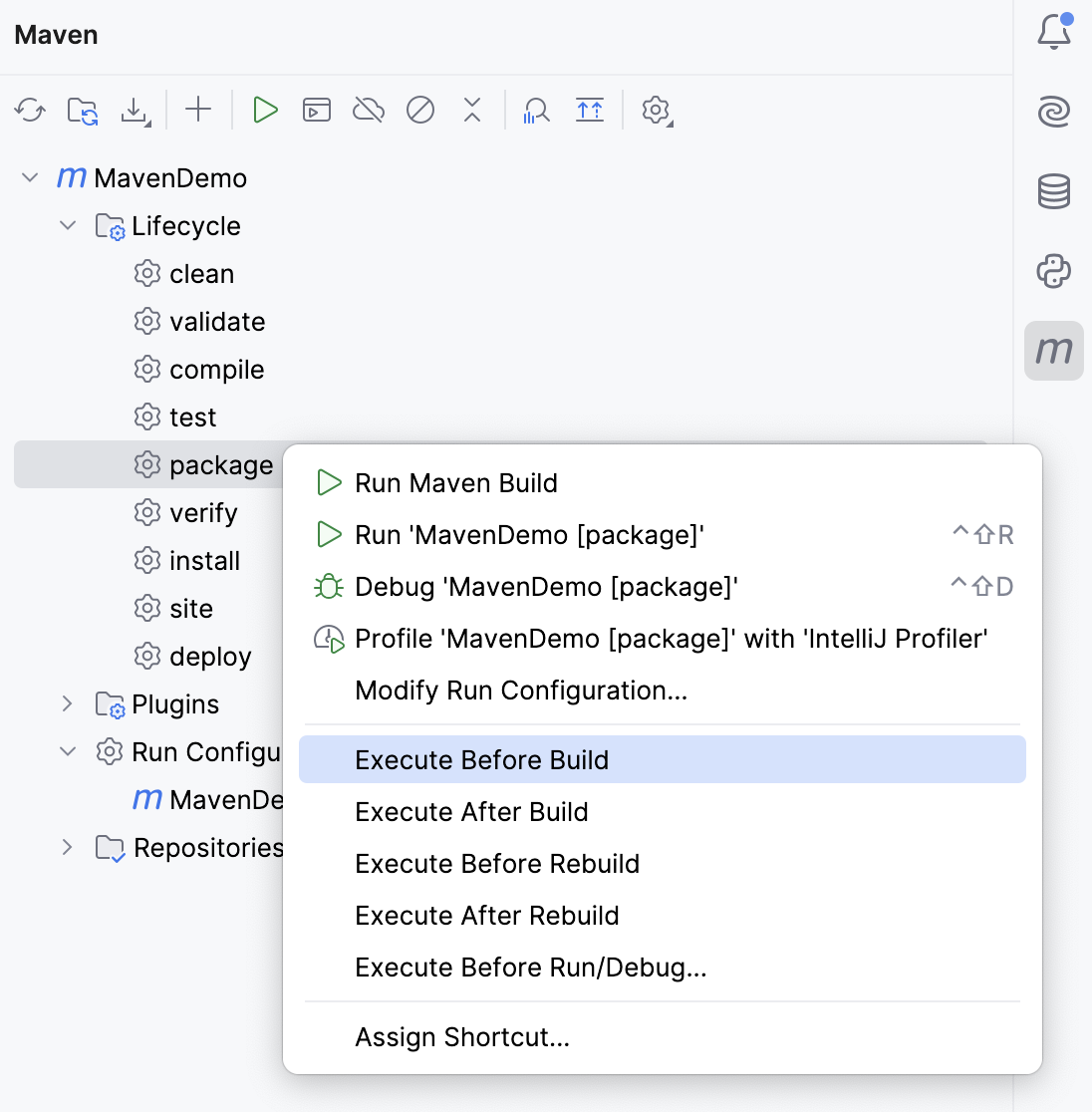This screenshot has height=1112, width=1092.
Task: Add a new Maven project with the plus button
Action: tap(198, 110)
